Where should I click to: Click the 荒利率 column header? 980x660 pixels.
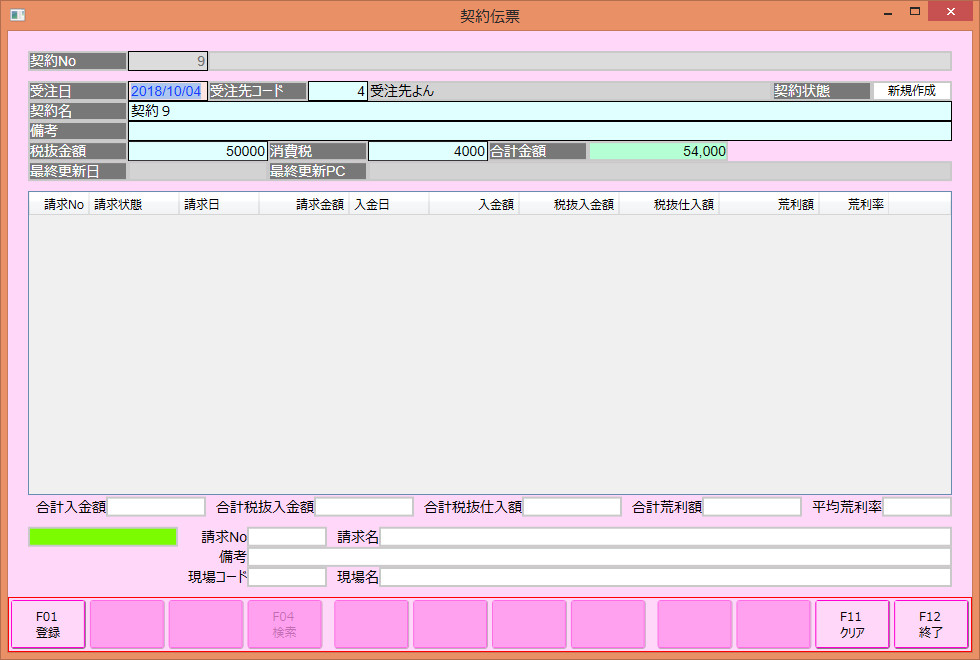coord(853,204)
